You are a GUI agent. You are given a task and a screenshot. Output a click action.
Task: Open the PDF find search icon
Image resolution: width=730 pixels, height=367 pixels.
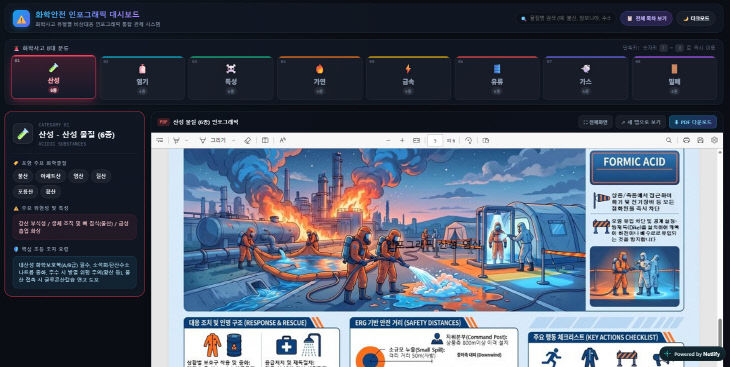pyautogui.click(x=669, y=140)
